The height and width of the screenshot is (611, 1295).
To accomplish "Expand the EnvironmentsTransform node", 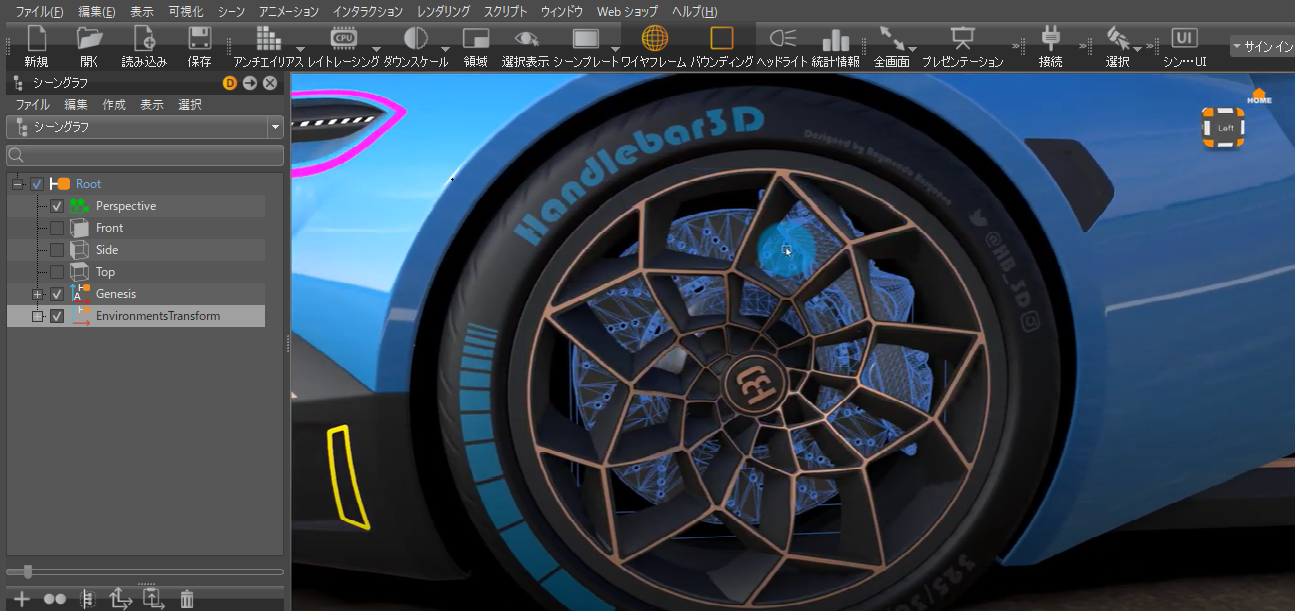I will tap(37, 316).
